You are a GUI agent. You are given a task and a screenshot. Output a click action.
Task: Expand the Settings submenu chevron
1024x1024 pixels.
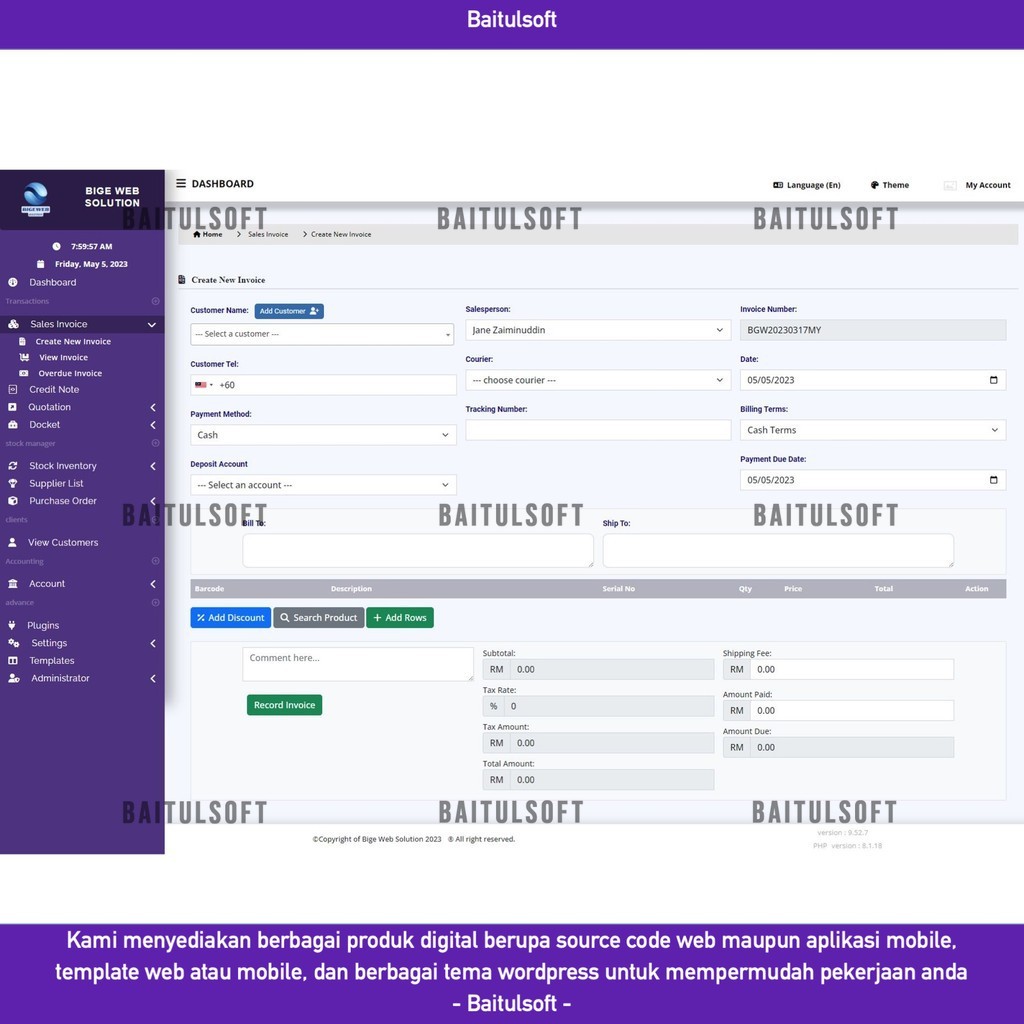[153, 643]
